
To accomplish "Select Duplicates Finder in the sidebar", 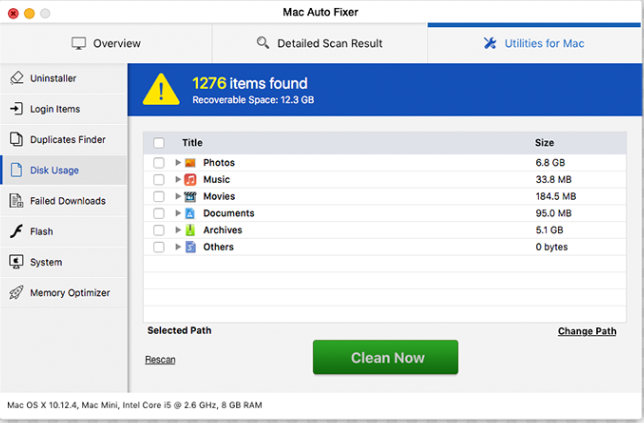I will coord(64,140).
